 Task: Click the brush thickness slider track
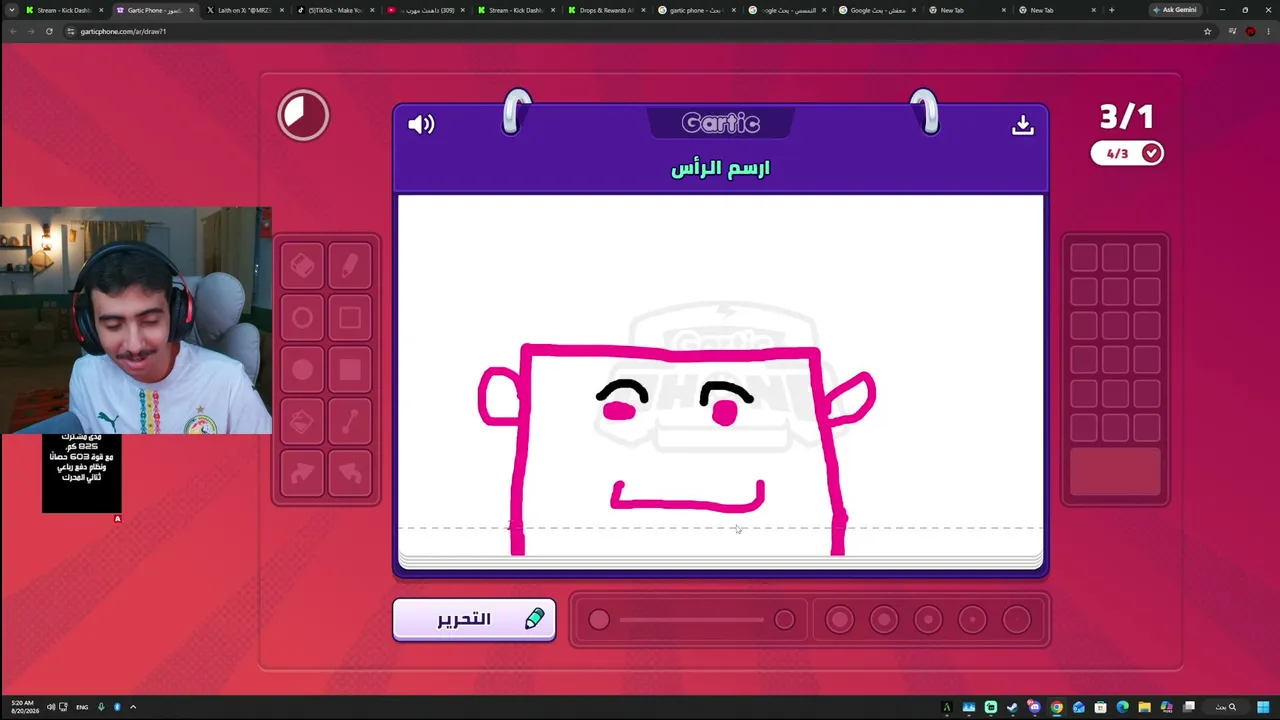[x=691, y=620]
